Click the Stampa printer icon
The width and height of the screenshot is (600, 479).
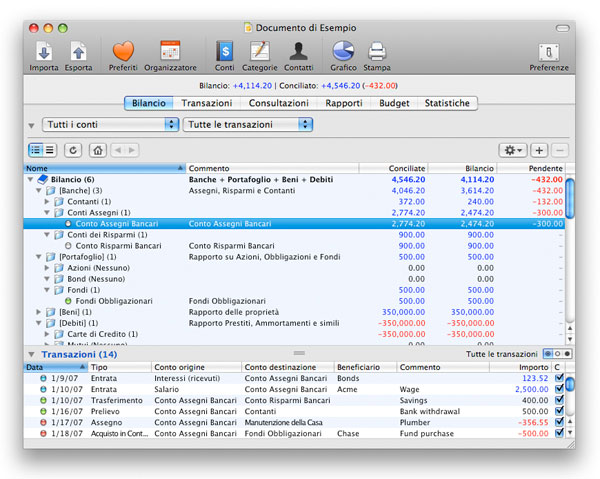[x=377, y=51]
